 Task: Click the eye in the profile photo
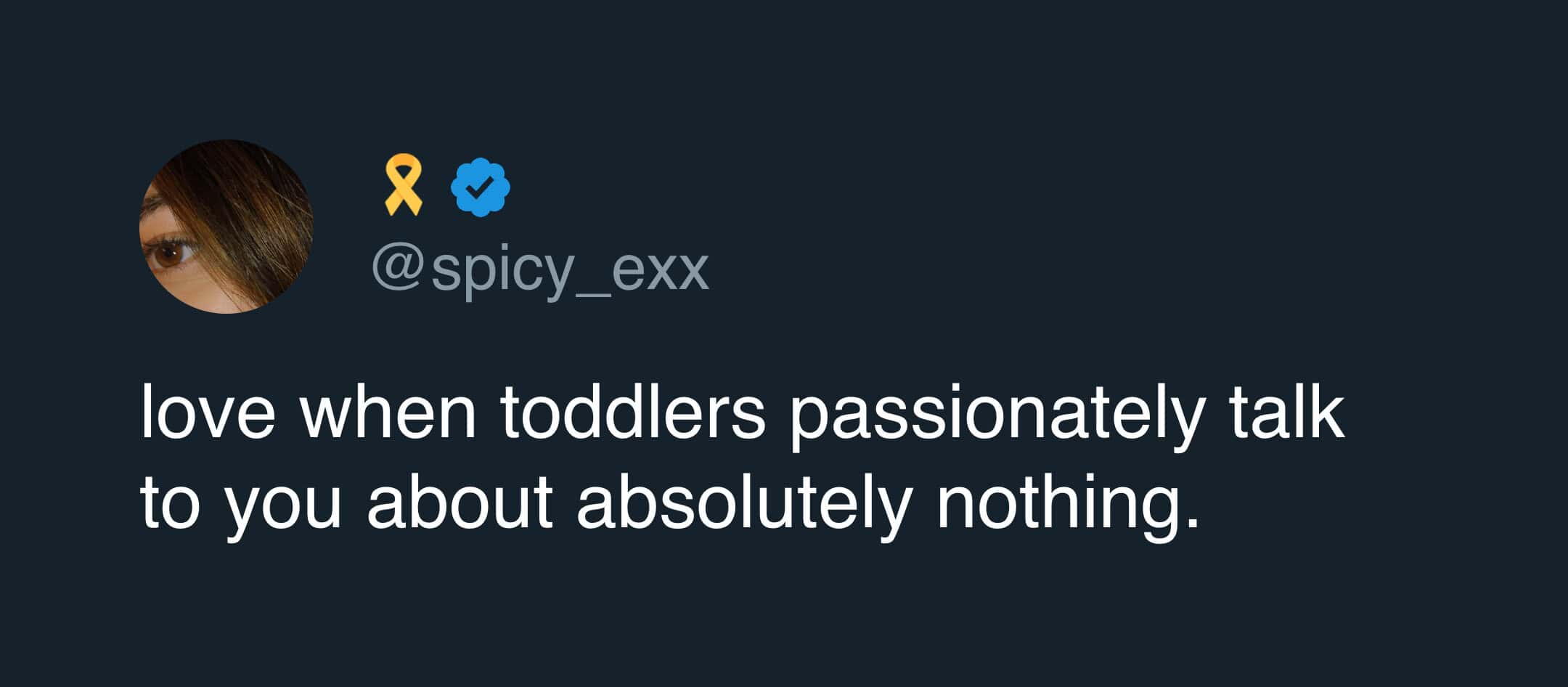click(169, 253)
